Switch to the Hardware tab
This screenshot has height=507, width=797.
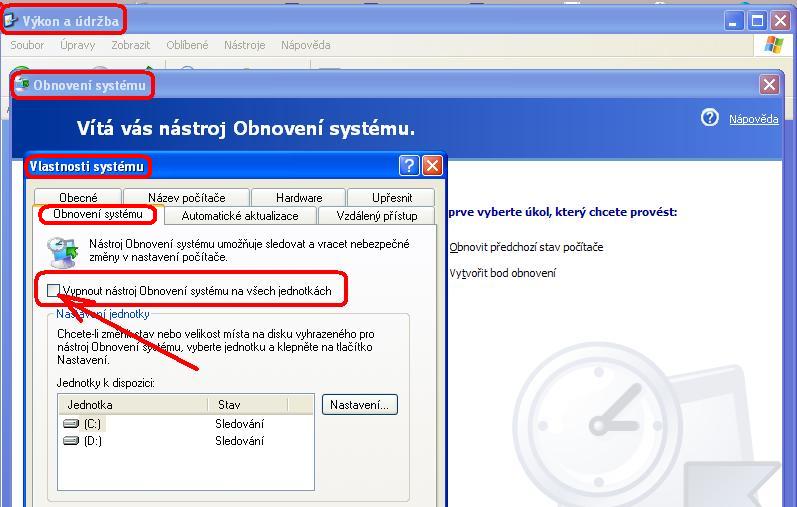(x=299, y=197)
